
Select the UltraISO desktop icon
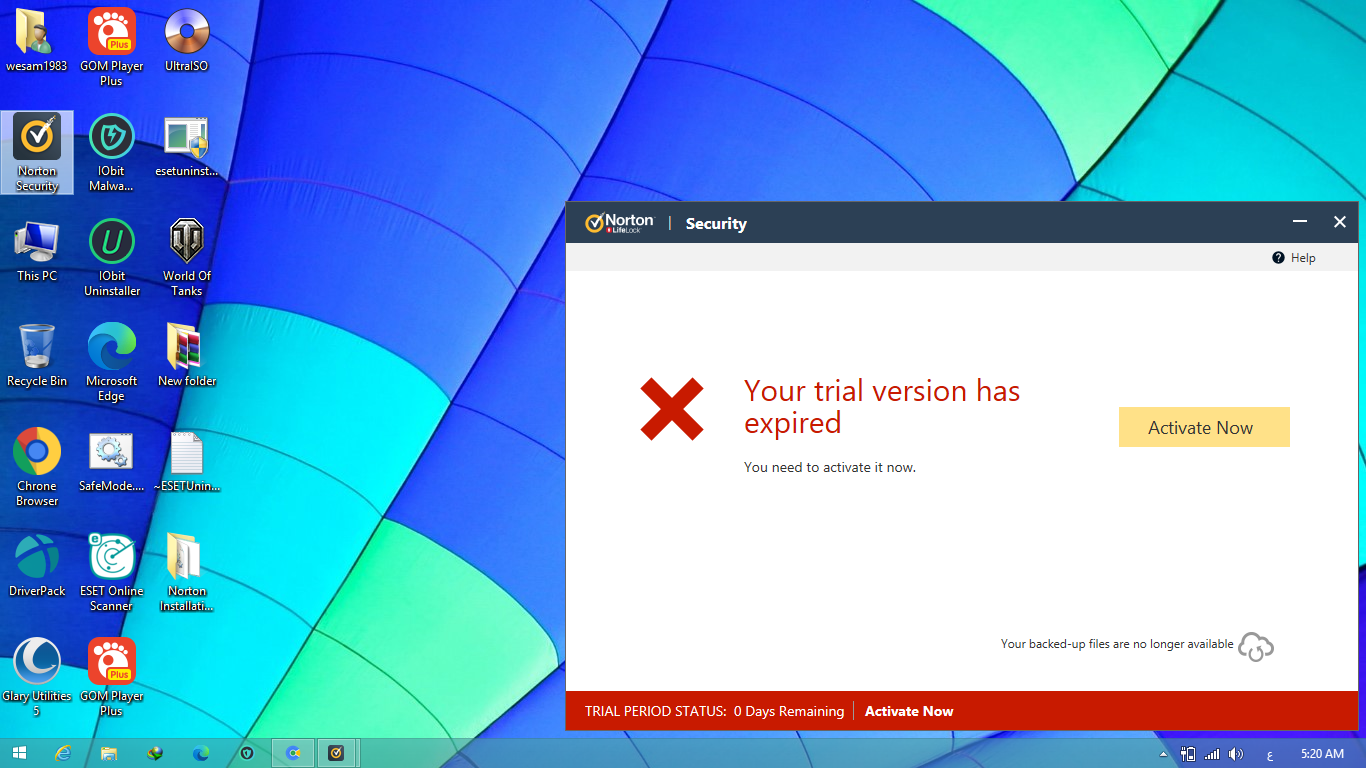click(187, 40)
